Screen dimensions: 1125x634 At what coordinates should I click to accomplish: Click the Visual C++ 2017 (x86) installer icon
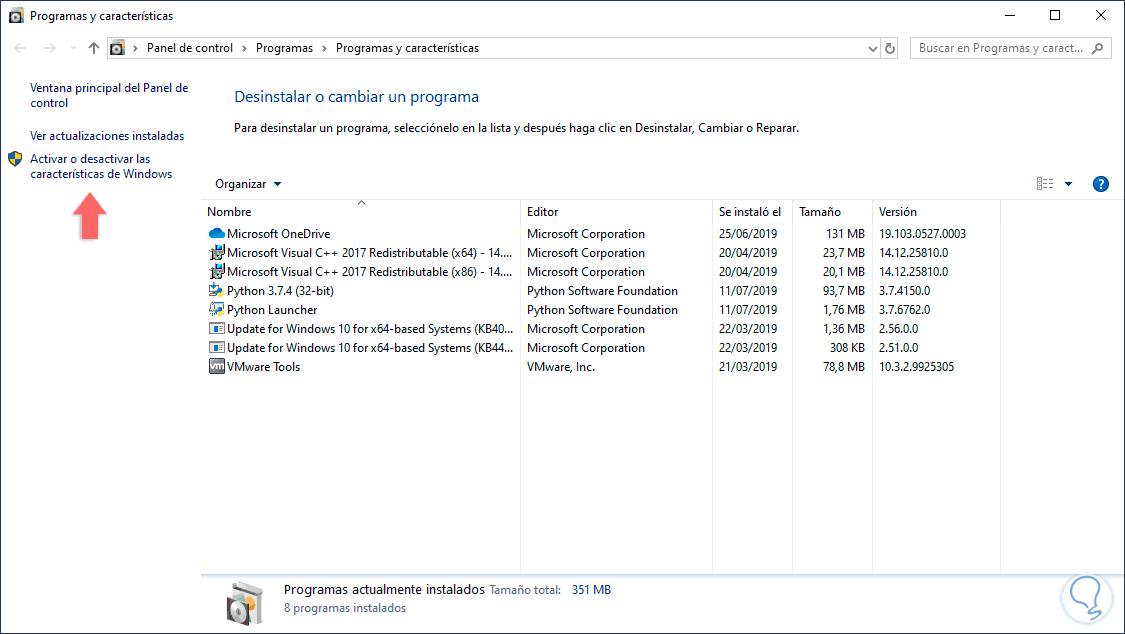tap(217, 272)
